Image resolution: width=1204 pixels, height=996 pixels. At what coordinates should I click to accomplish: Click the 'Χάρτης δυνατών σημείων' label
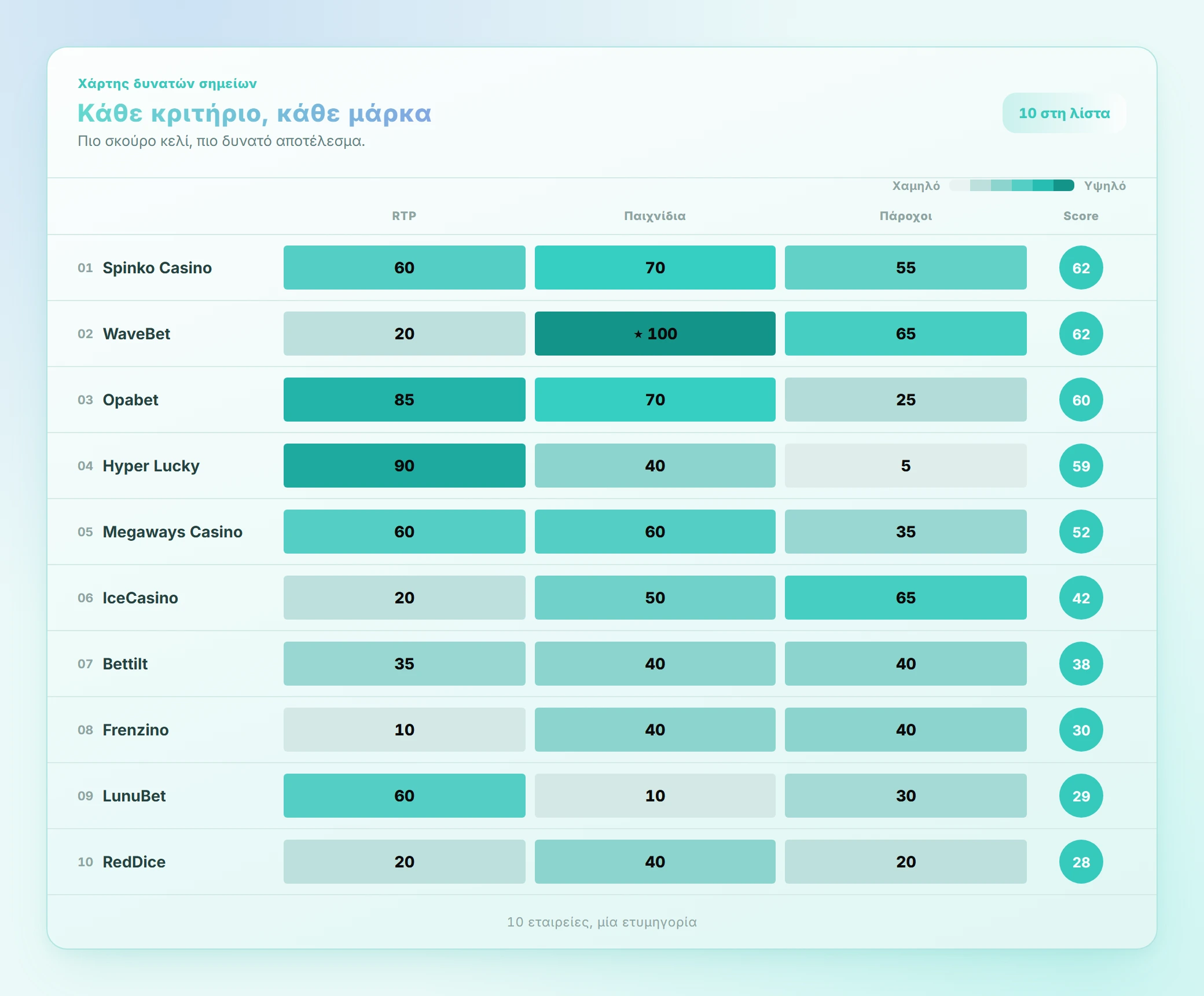[167, 83]
